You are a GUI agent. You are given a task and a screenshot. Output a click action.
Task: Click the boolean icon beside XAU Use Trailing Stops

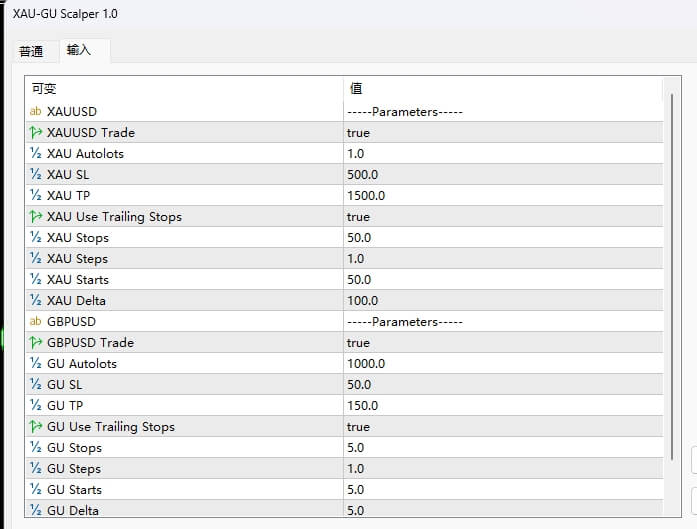point(36,216)
